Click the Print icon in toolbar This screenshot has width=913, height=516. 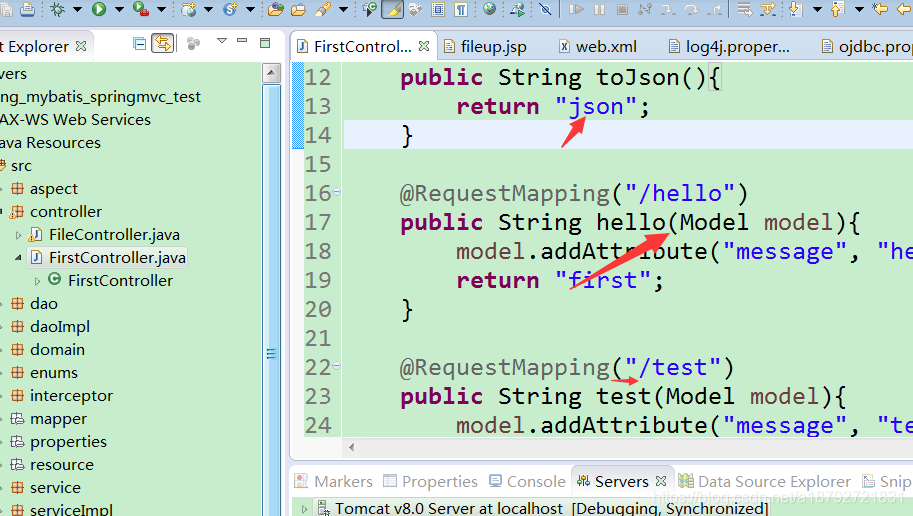(27, 9)
